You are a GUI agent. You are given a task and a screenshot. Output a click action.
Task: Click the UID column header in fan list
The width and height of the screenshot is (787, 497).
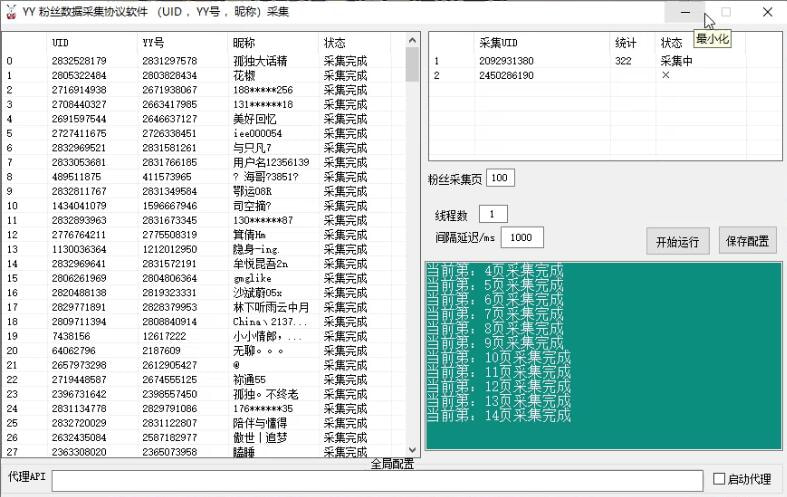60,43
